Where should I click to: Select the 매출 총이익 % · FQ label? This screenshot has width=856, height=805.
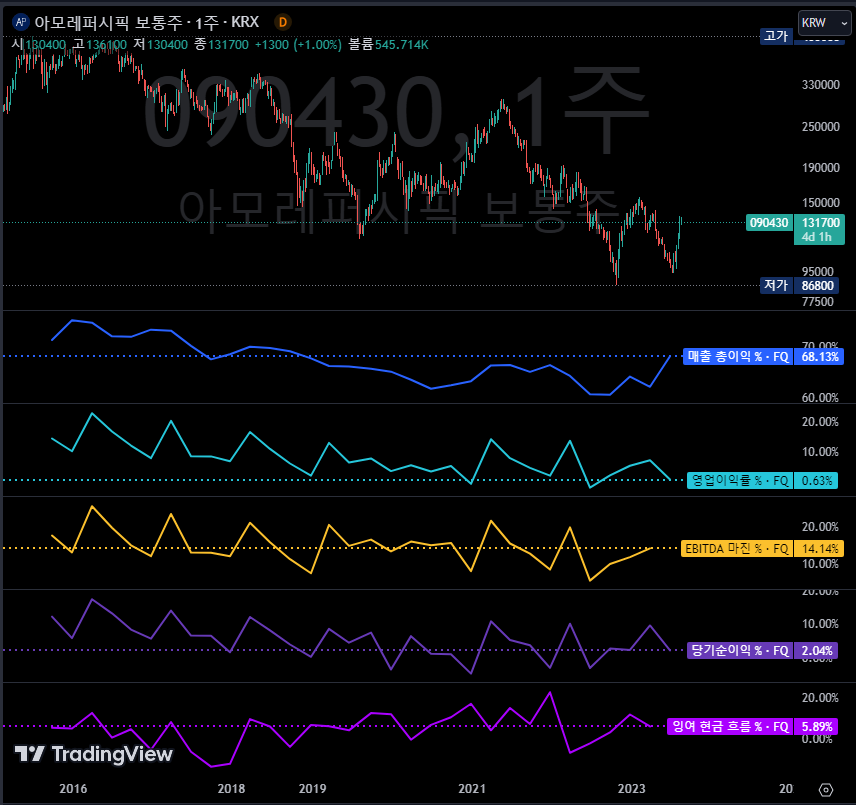(x=738, y=357)
